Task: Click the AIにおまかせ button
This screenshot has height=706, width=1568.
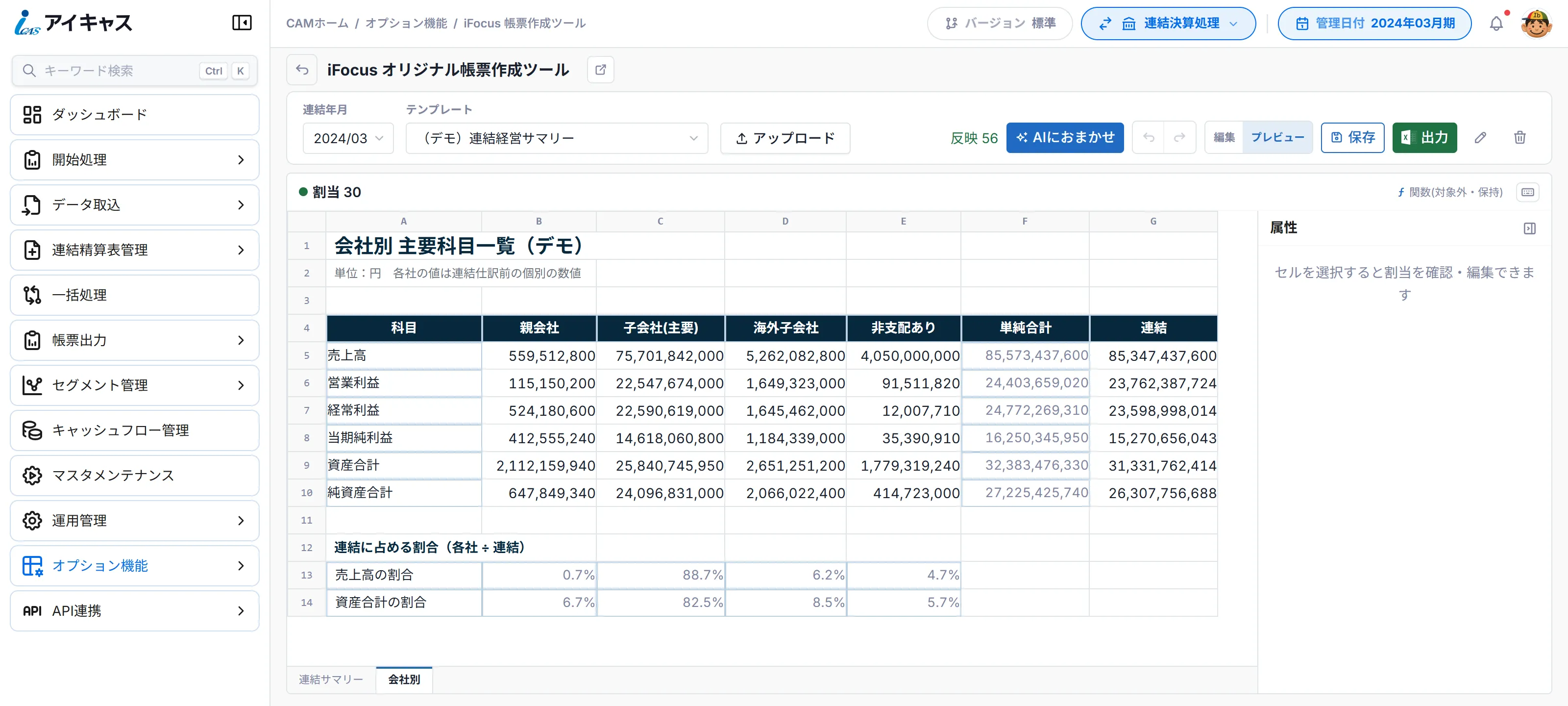Action: click(x=1065, y=138)
